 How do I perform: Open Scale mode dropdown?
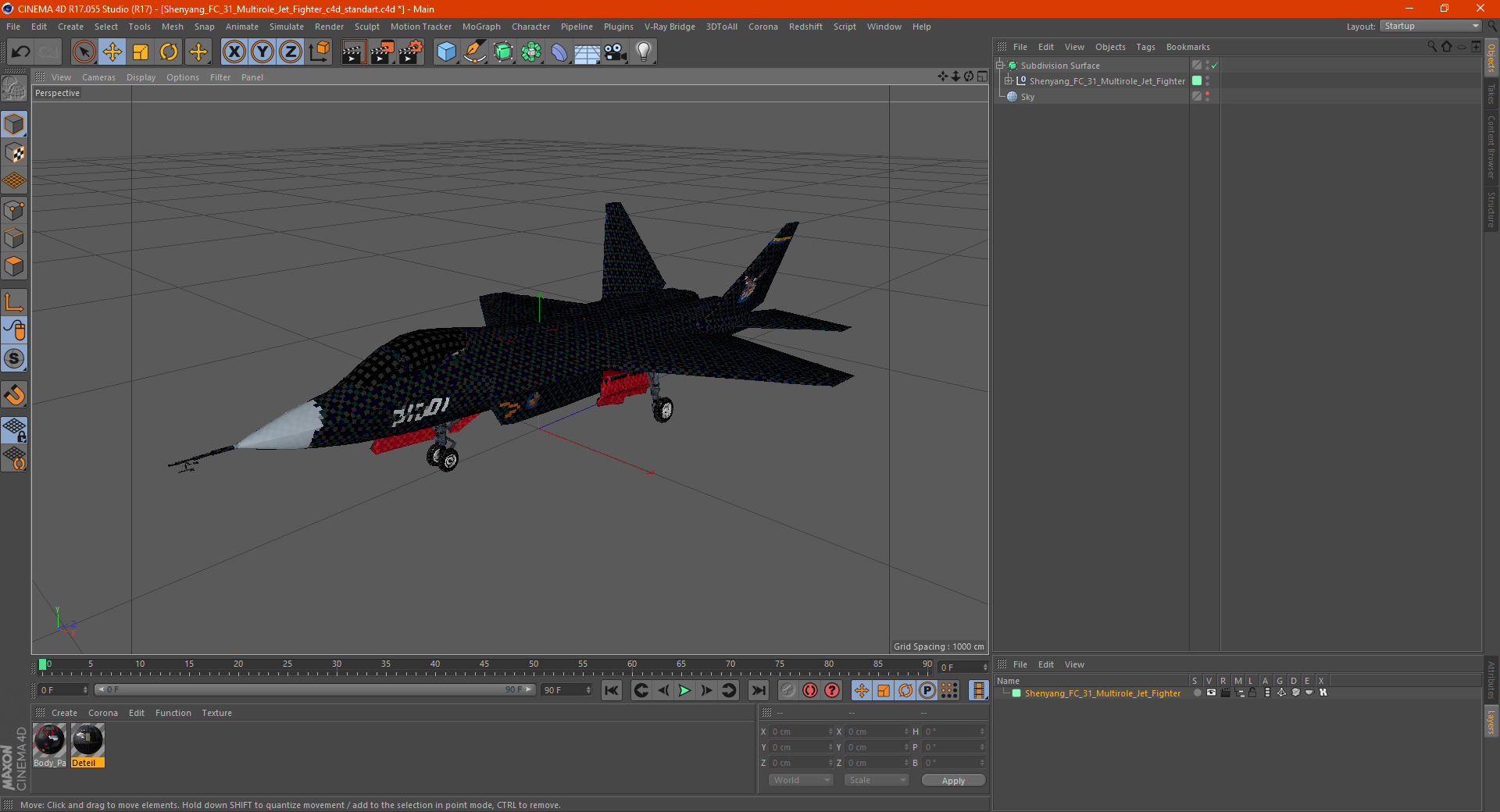point(877,780)
